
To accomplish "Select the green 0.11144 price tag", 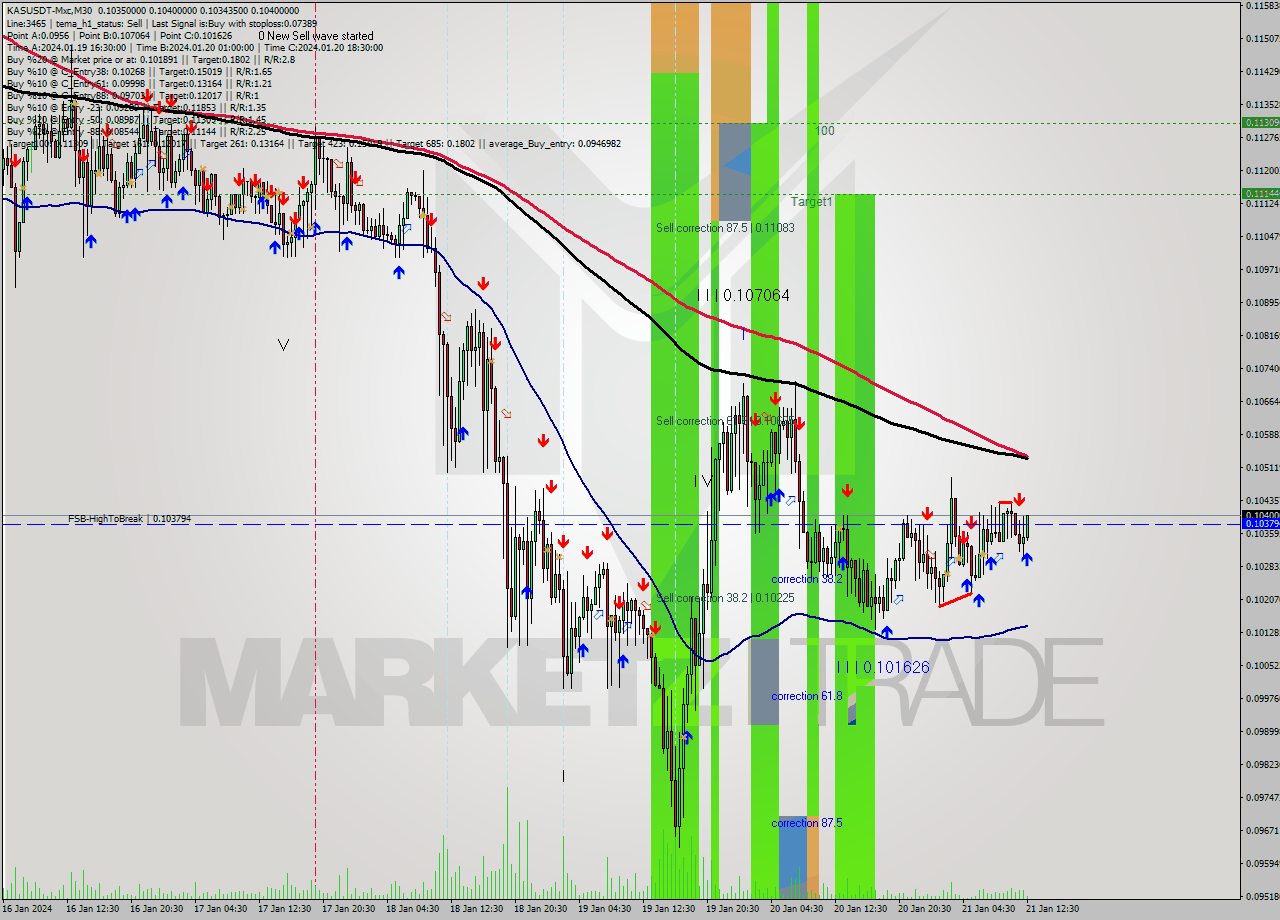I will coord(1260,194).
